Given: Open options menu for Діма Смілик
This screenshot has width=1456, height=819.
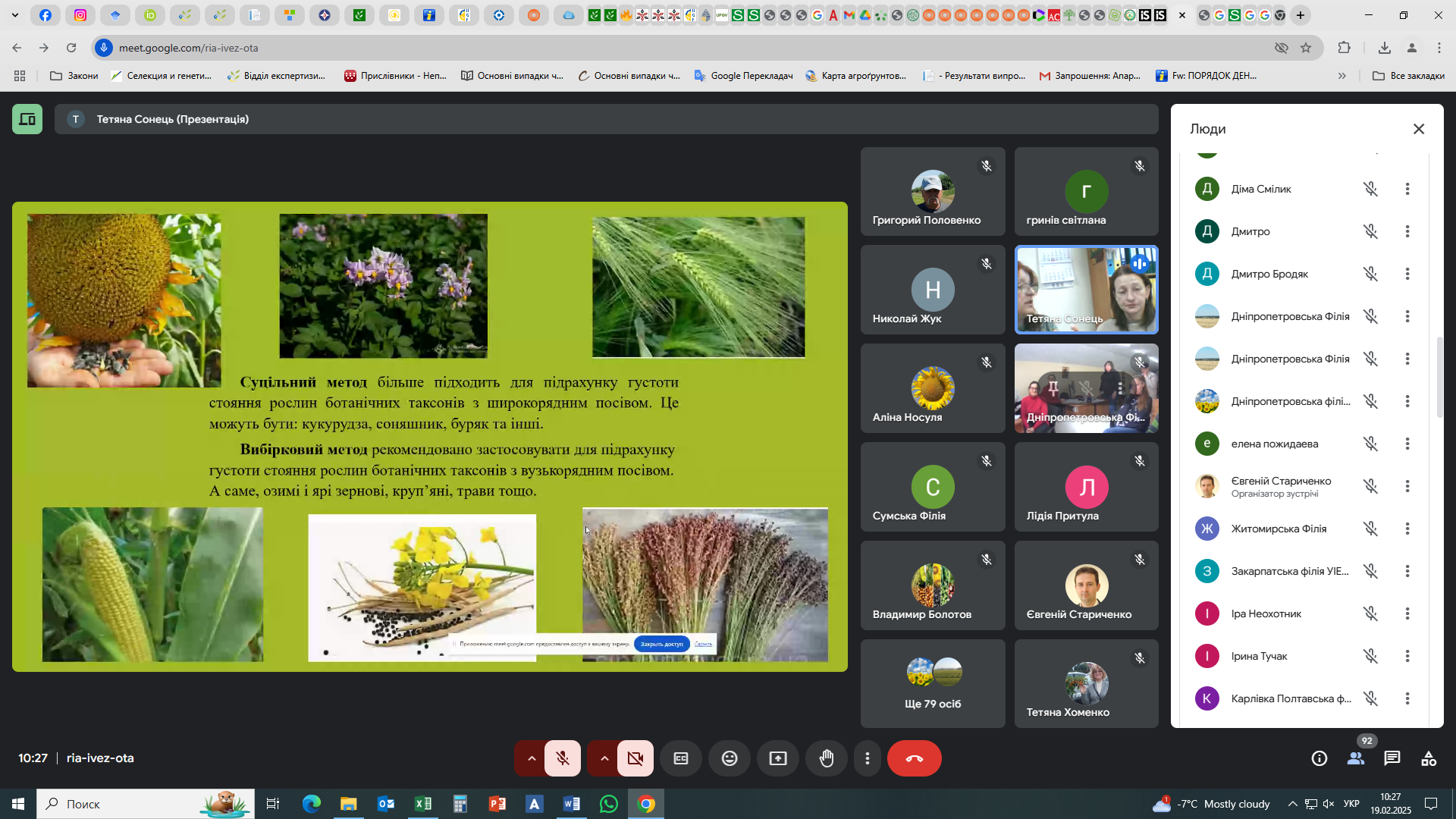Looking at the screenshot, I should click(x=1407, y=189).
